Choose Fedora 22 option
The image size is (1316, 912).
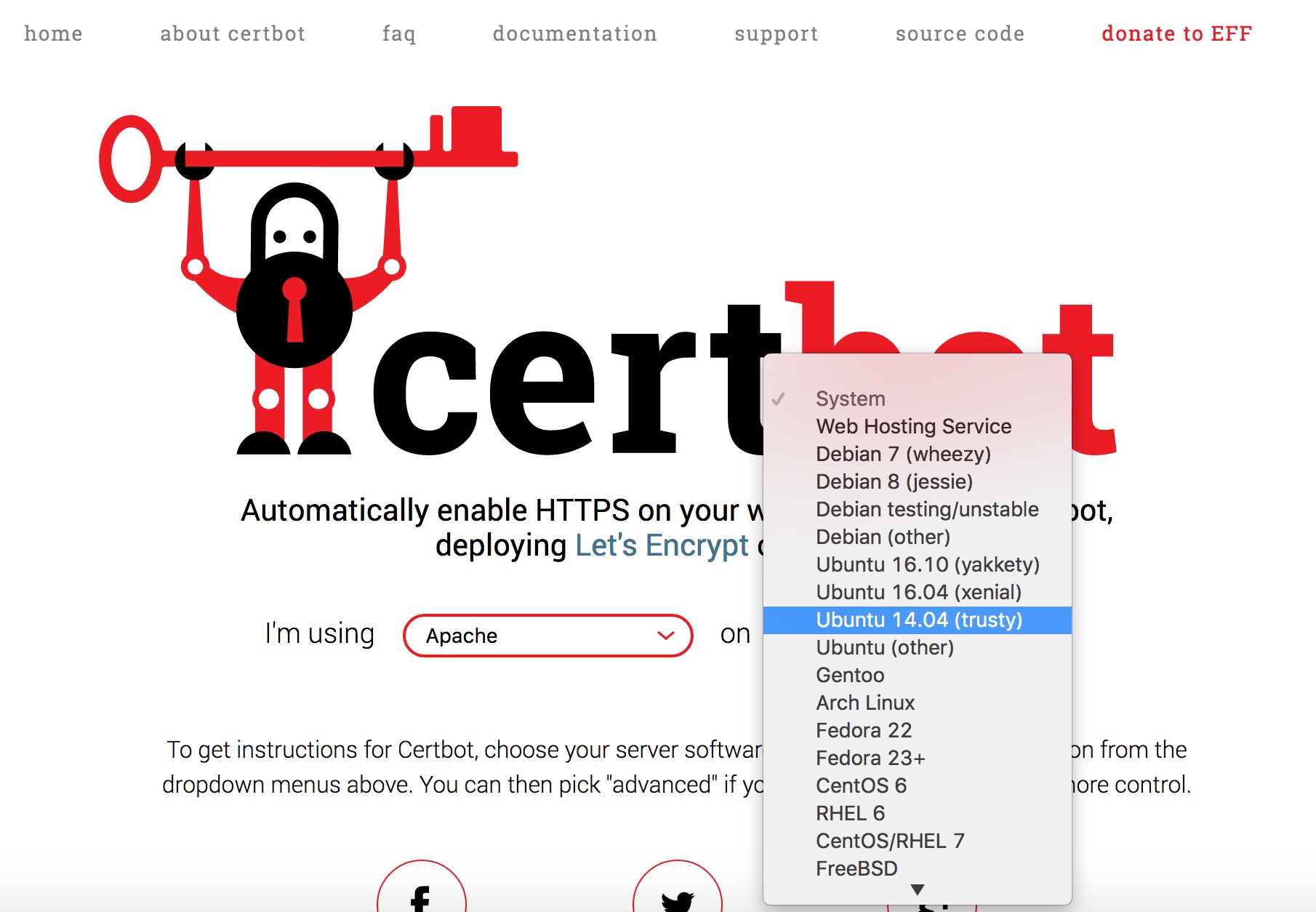click(918, 730)
